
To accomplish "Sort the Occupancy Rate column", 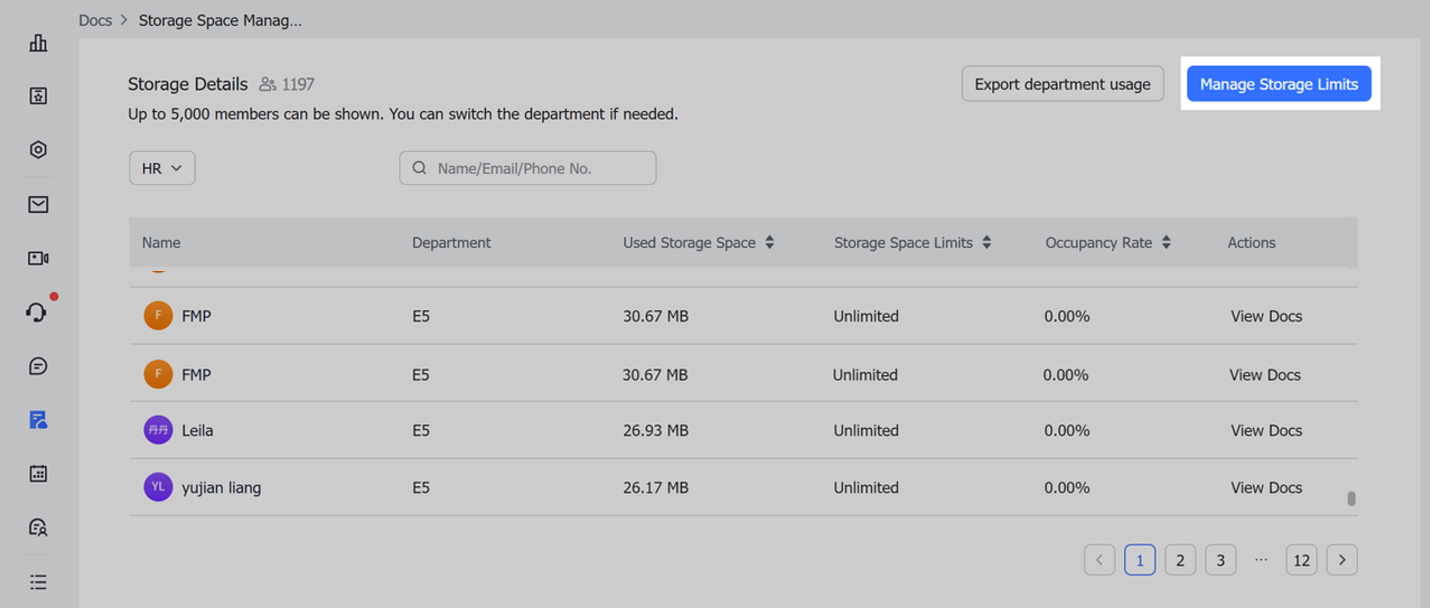I will point(1166,242).
